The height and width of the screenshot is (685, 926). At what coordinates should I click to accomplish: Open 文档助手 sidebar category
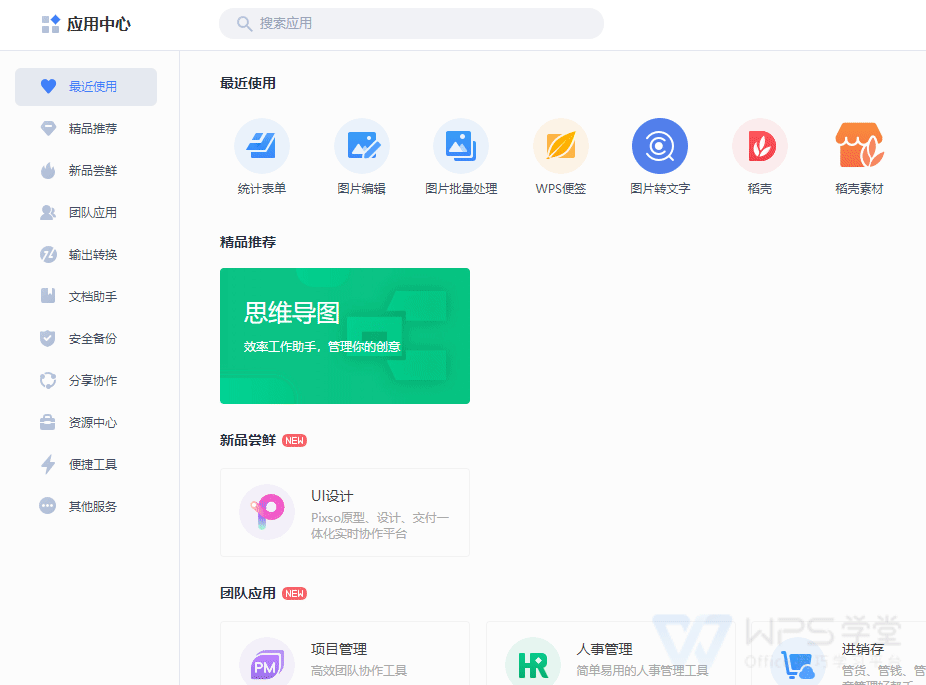click(x=86, y=296)
